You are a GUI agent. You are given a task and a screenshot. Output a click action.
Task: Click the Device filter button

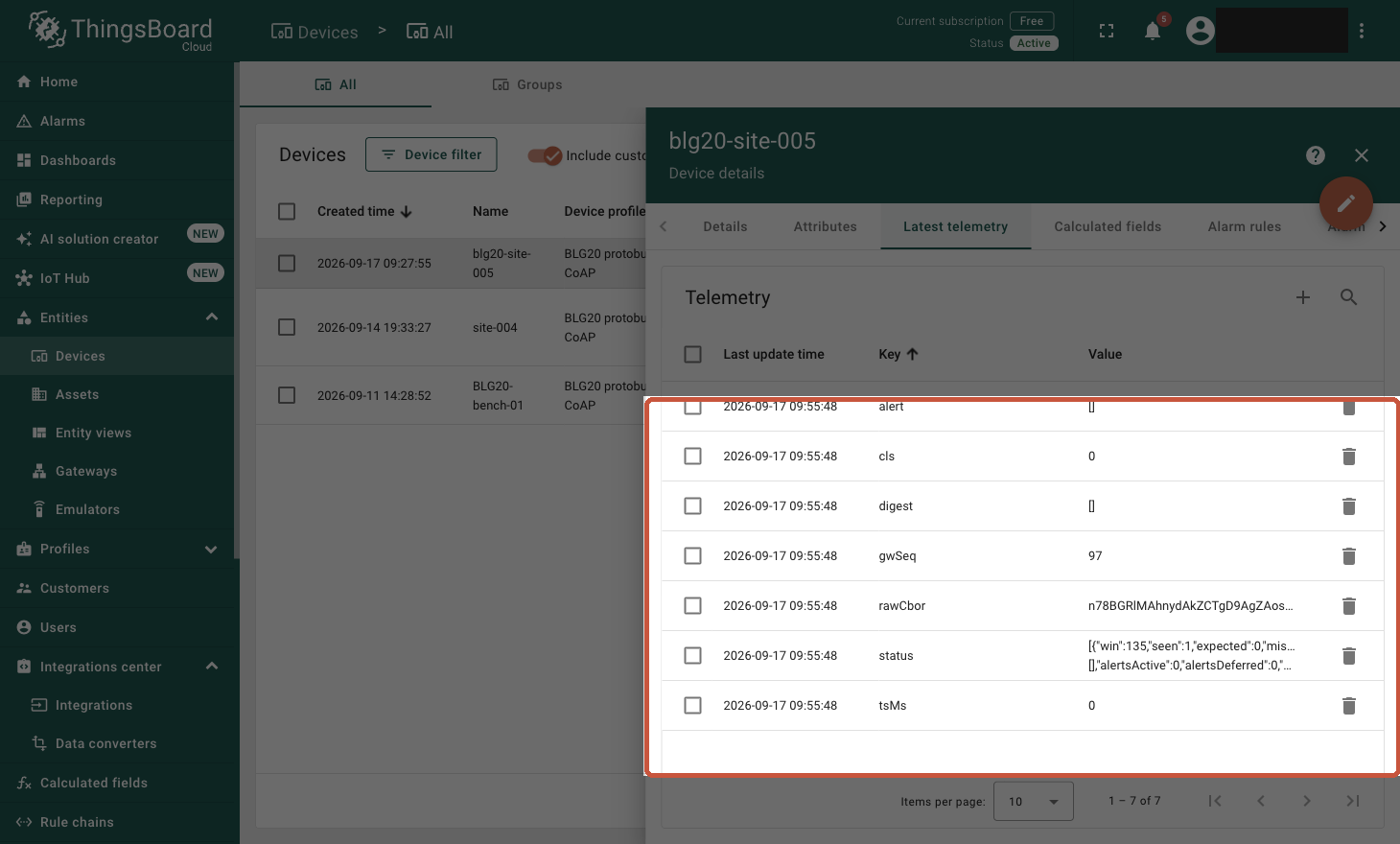pyautogui.click(x=432, y=154)
